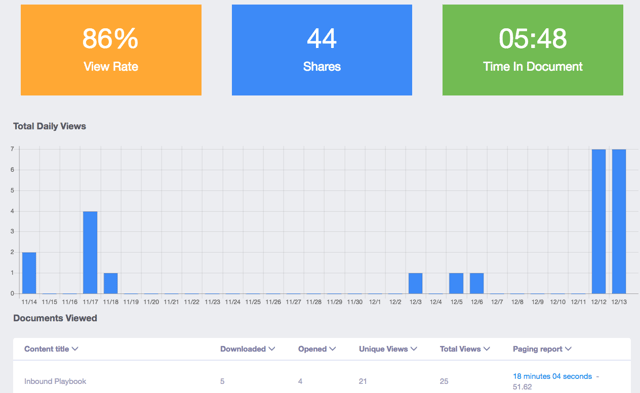Screen dimensions: 640x393
Task: Click the 12/6 bar in the chart
Action: point(477,283)
